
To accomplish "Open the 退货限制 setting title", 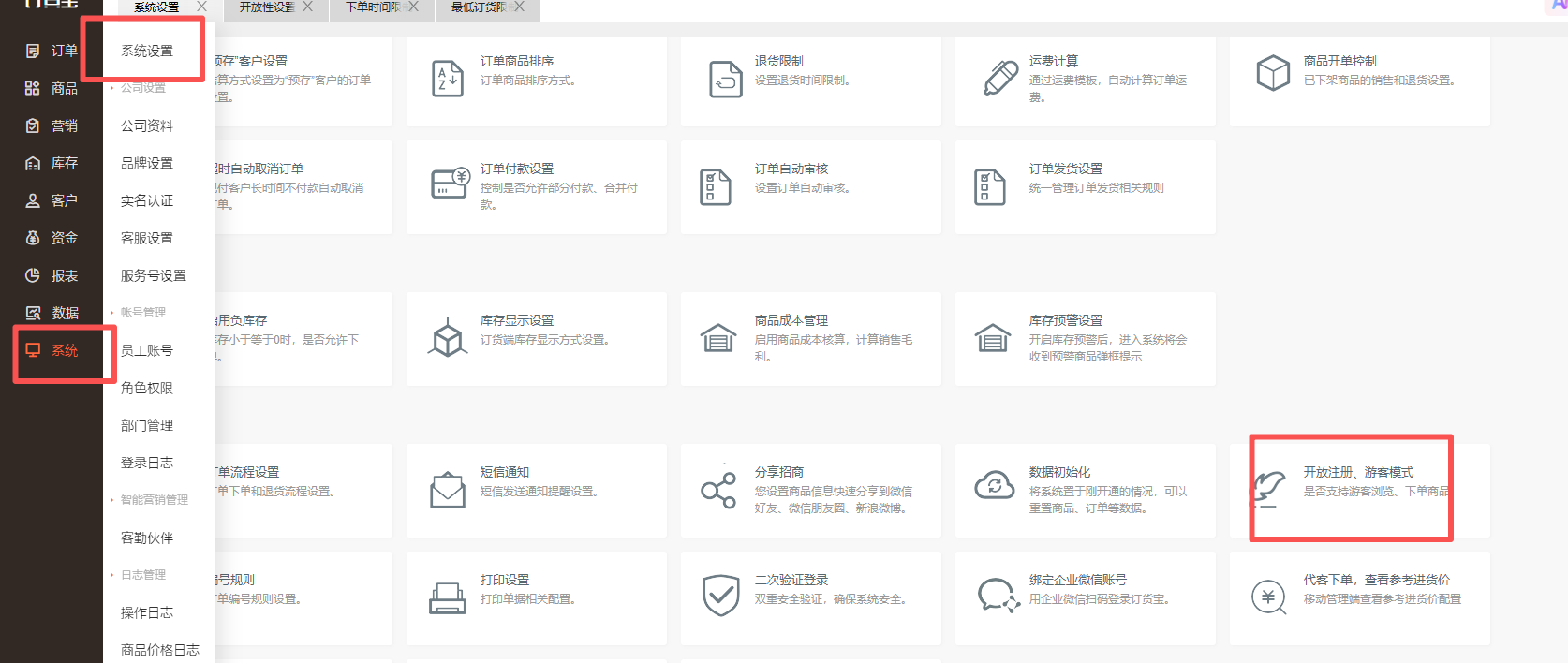I will [x=779, y=61].
